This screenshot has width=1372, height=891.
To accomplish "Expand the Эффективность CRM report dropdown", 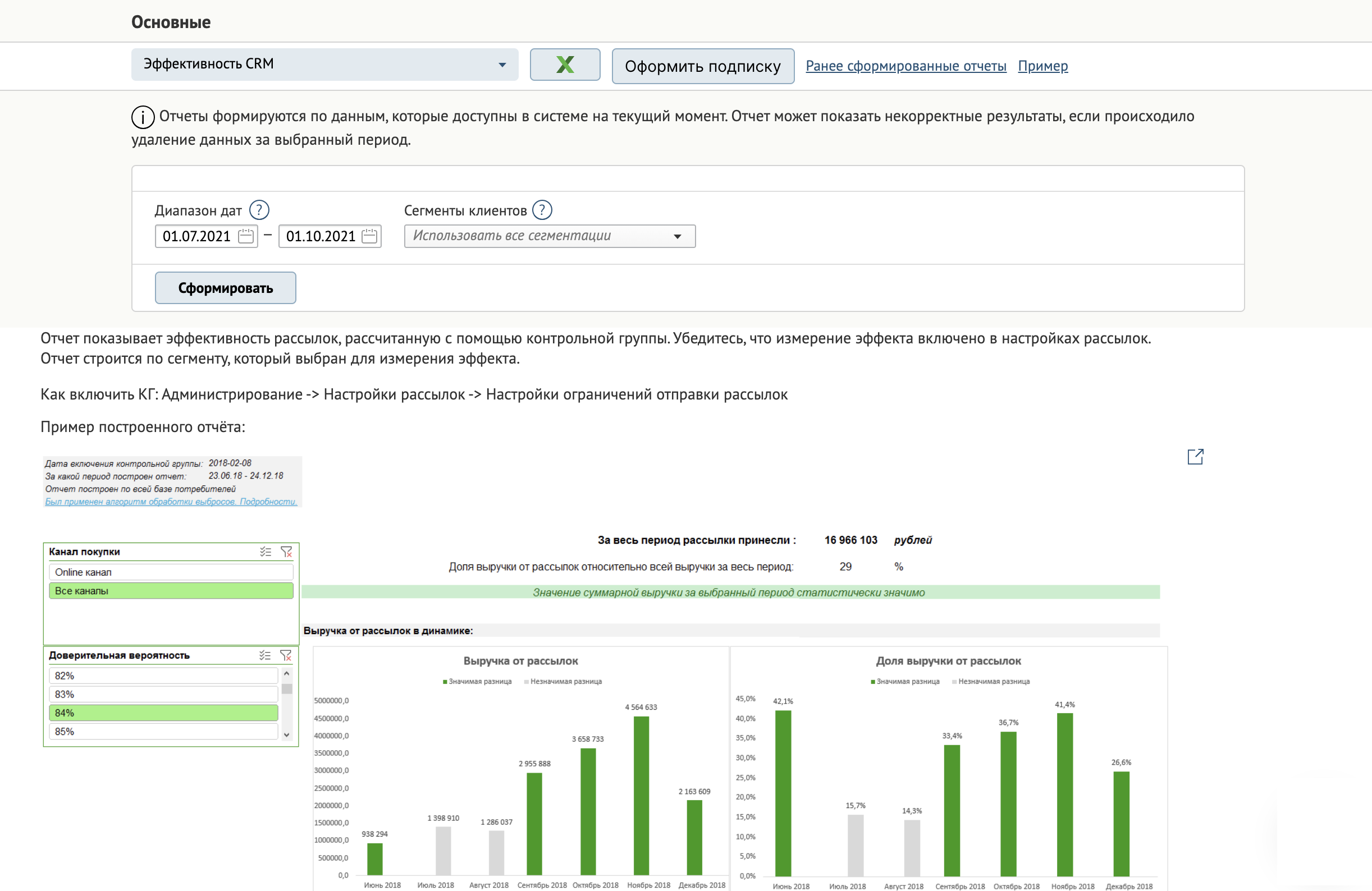I will (324, 65).
